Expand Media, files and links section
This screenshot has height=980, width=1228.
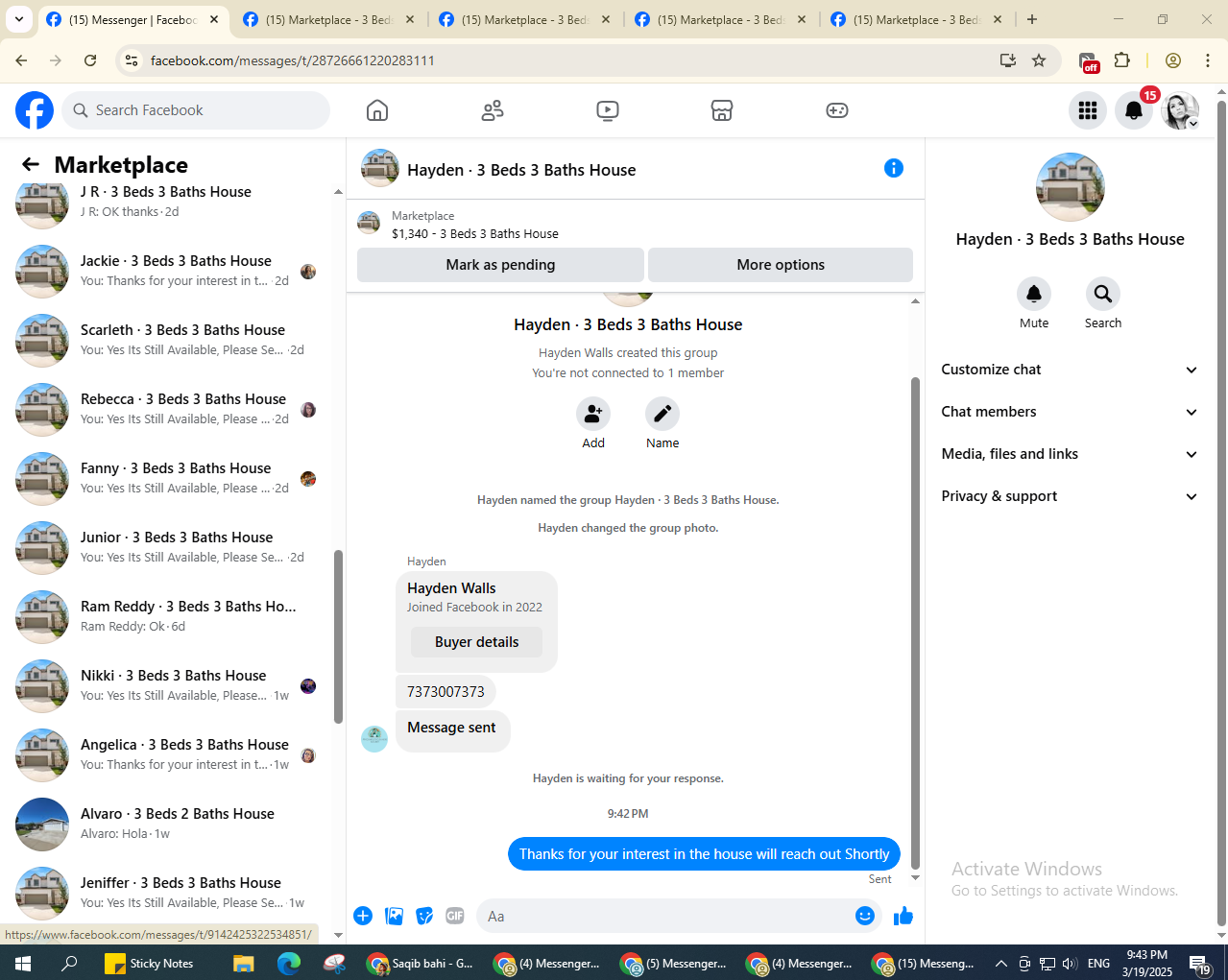1070,454
